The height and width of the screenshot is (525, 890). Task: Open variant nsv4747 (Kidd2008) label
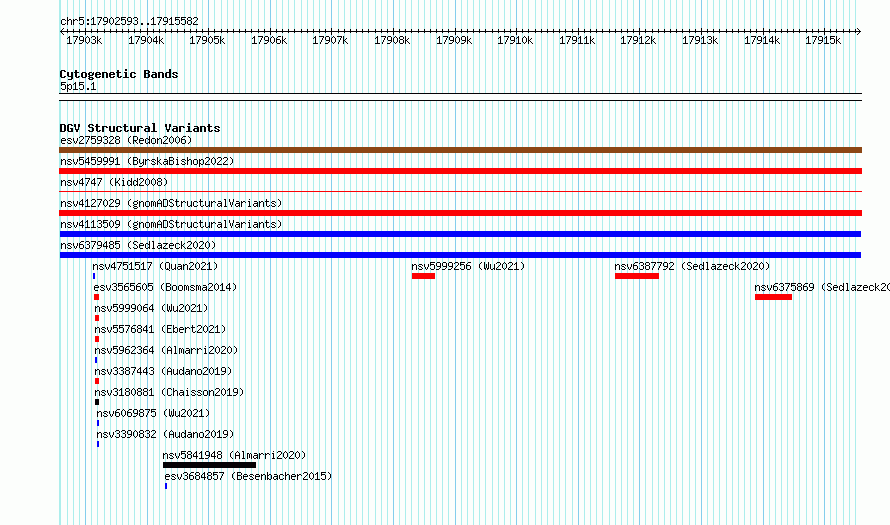[x=114, y=182]
